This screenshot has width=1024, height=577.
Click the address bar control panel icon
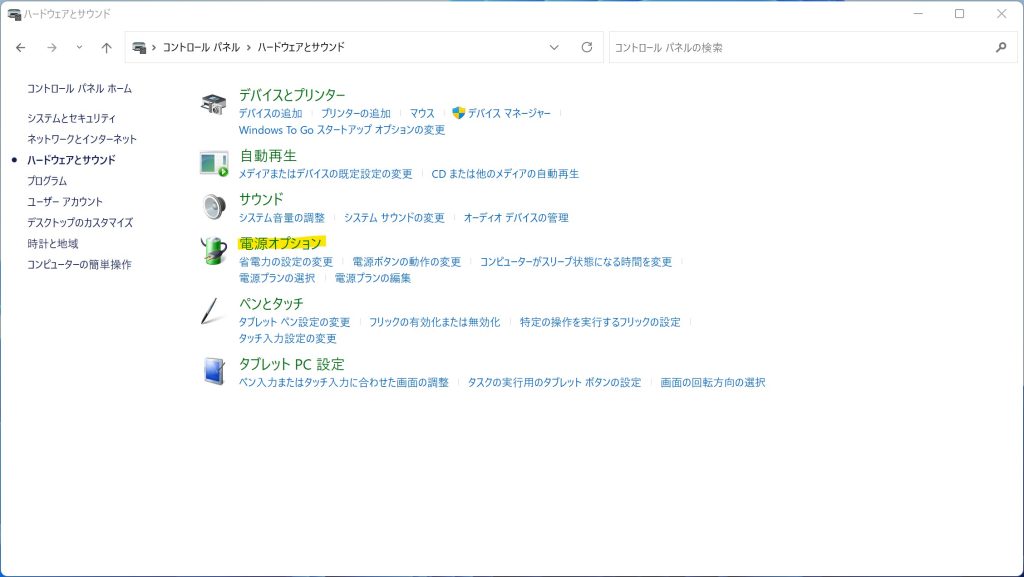(138, 47)
